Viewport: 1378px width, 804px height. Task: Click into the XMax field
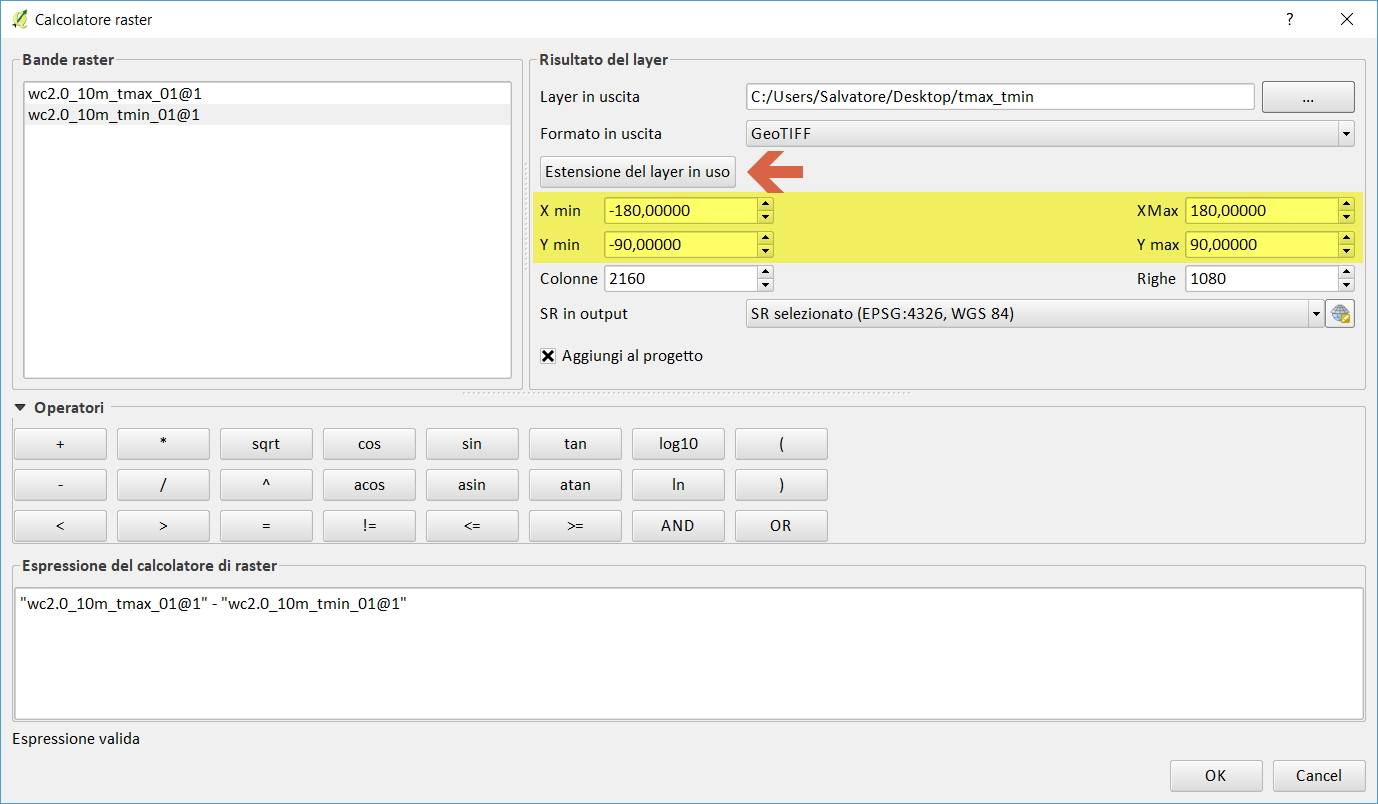coord(1262,211)
